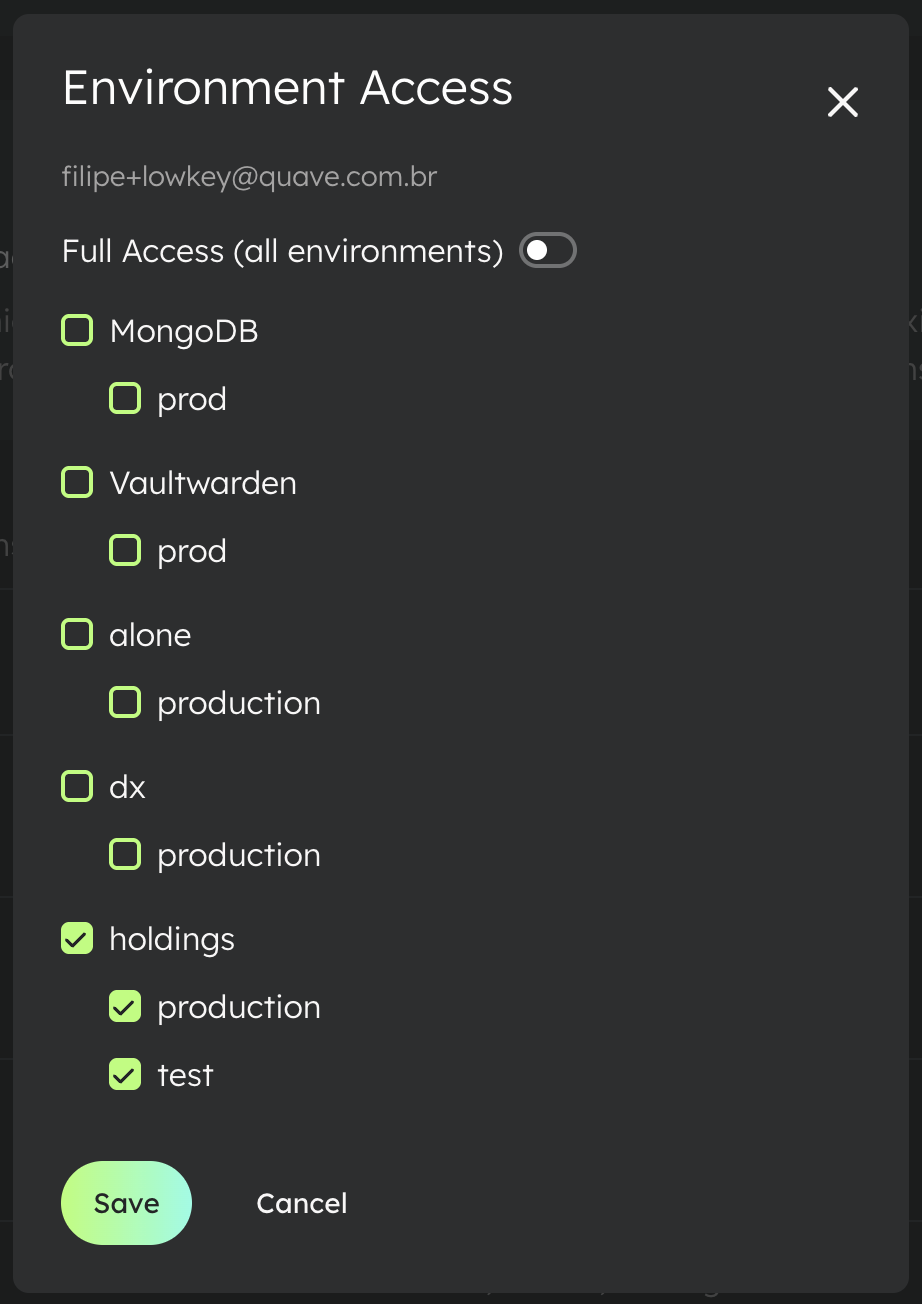Click the Full Access (all environments) label
Screen dimensions: 922x1304
[x=282, y=250]
